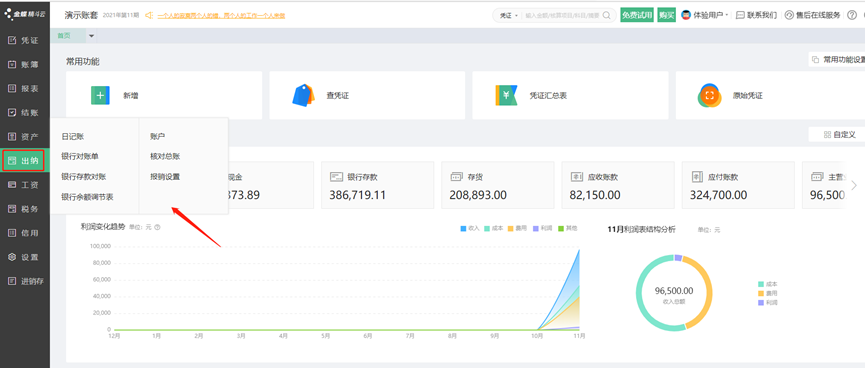The width and height of the screenshot is (865, 368).
Task: Click the green 免费试用 button
Action: 637,15
